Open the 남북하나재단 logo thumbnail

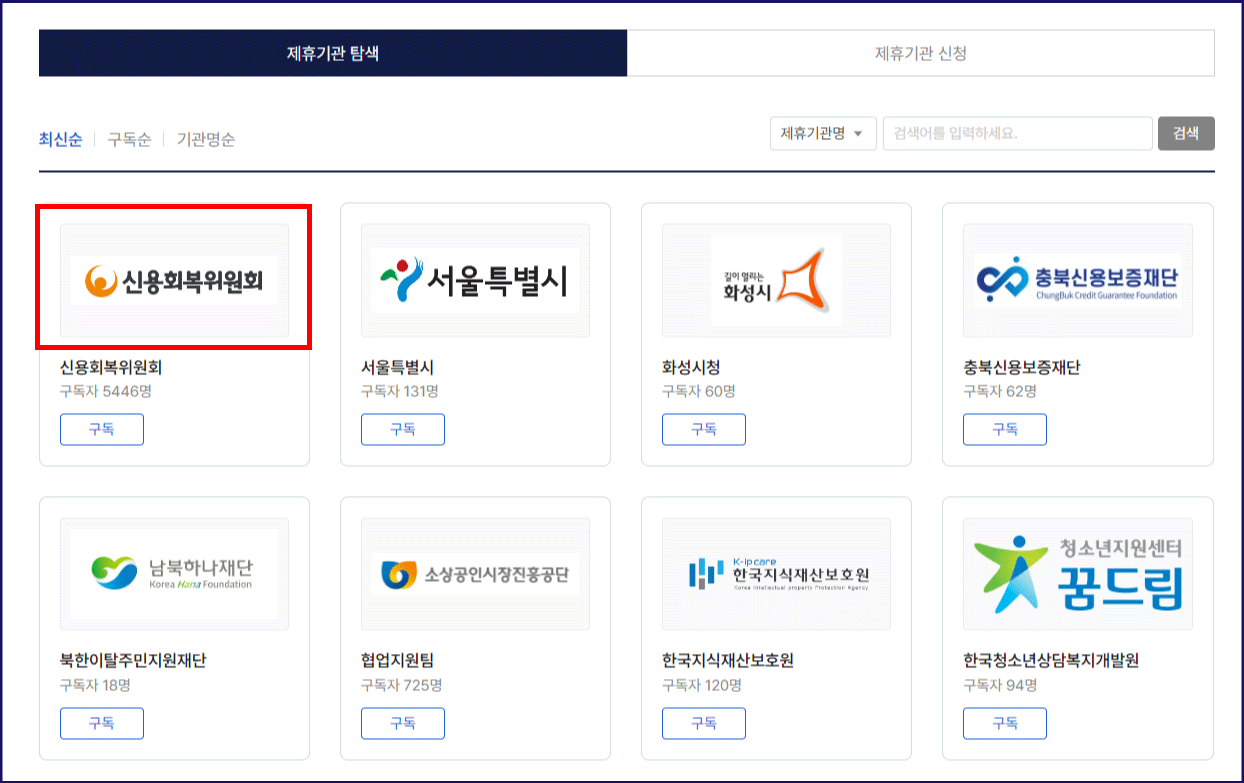tap(174, 574)
